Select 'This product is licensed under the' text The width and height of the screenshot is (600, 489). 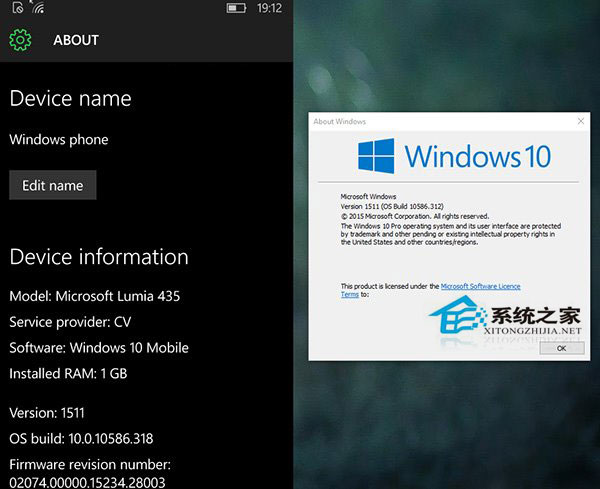[390, 286]
